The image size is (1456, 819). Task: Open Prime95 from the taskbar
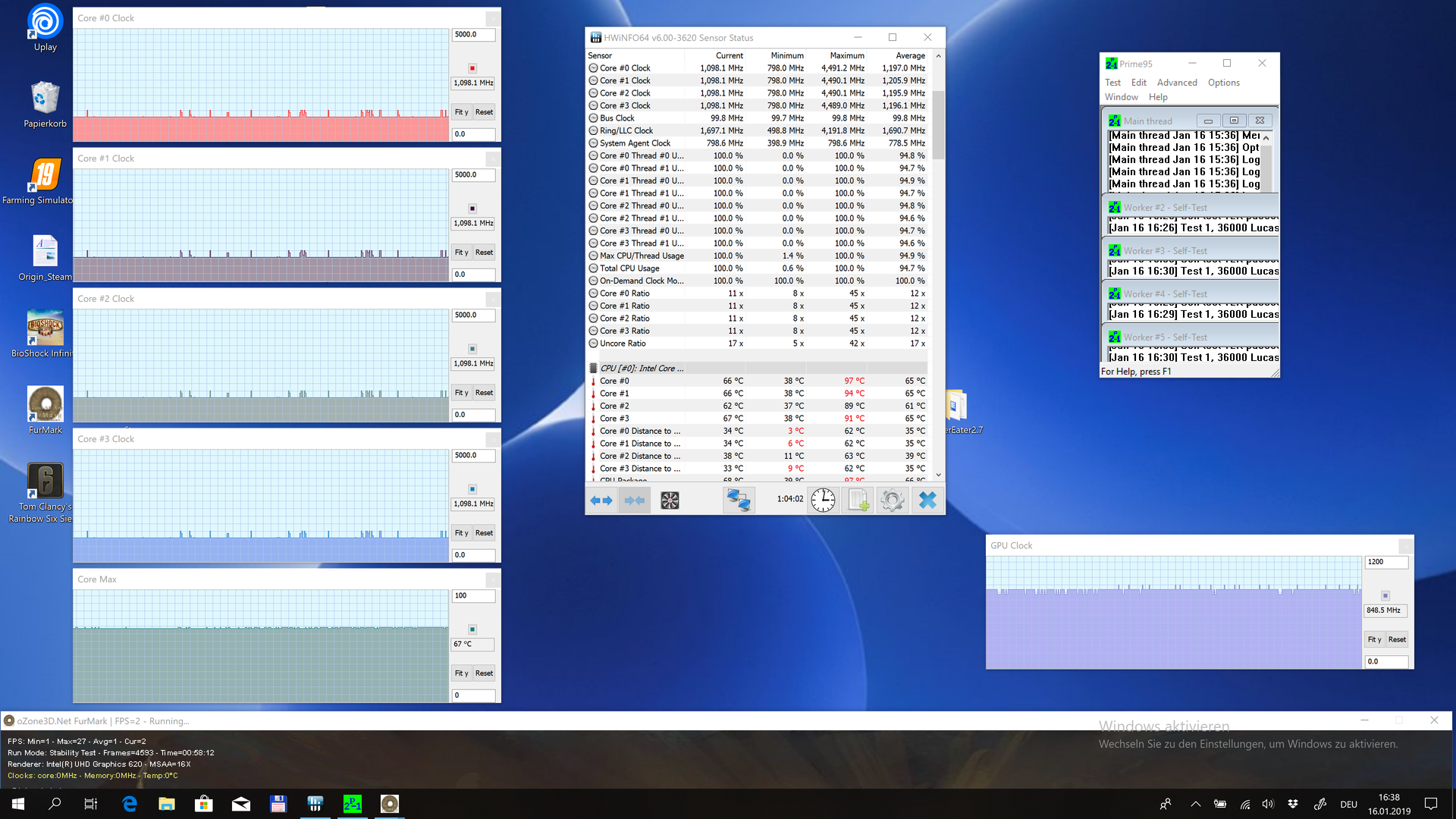click(353, 804)
